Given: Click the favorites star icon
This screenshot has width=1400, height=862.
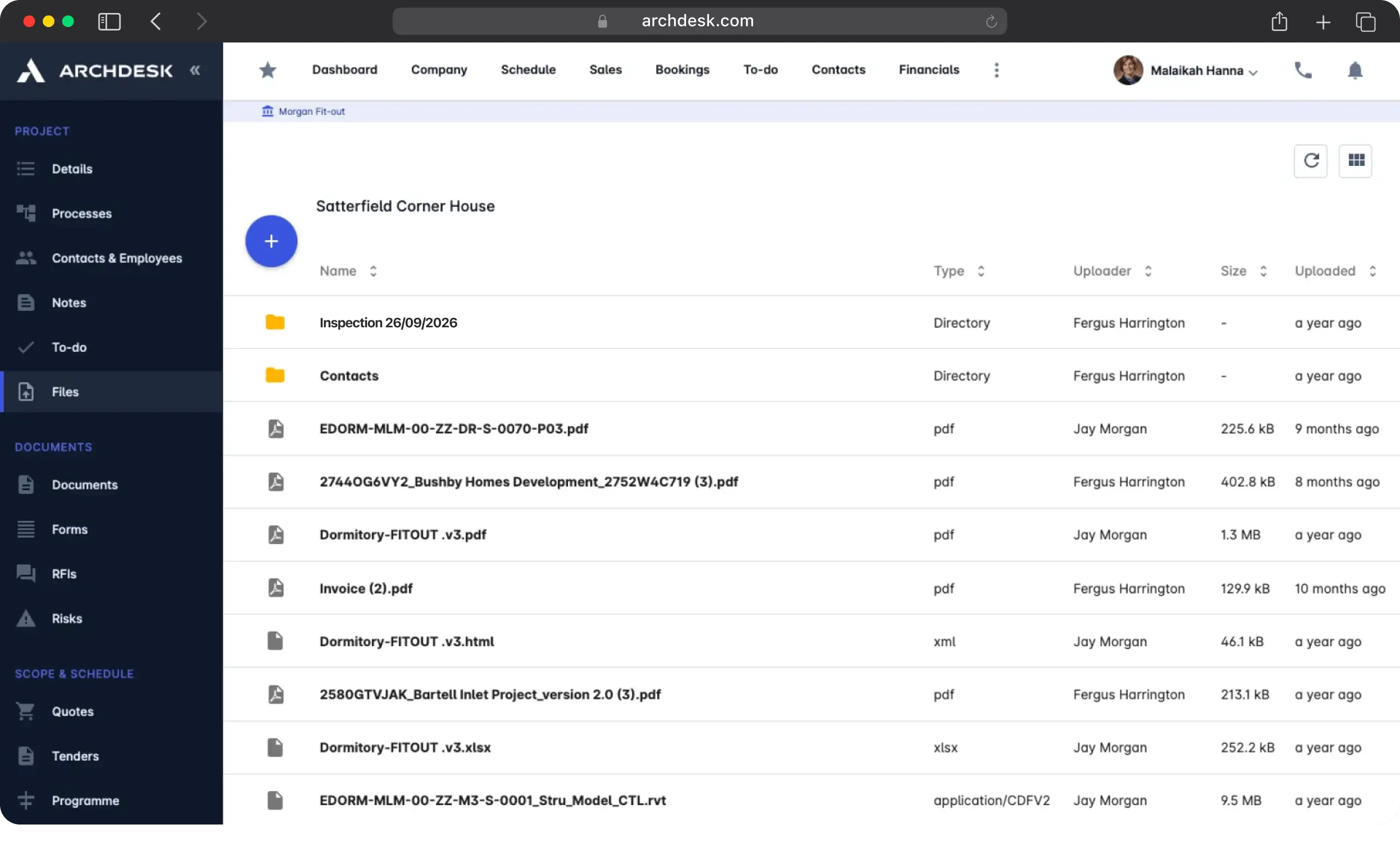Looking at the screenshot, I should (x=267, y=70).
